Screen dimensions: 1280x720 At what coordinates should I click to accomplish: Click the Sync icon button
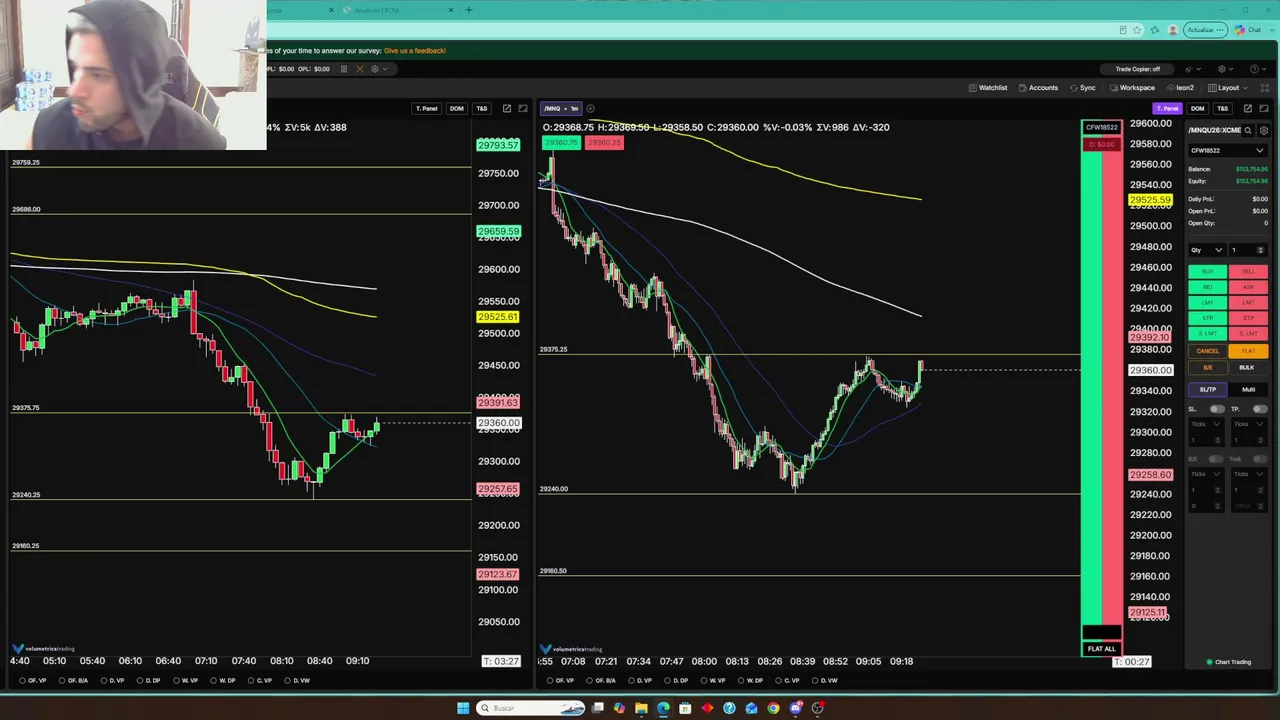[1082, 87]
